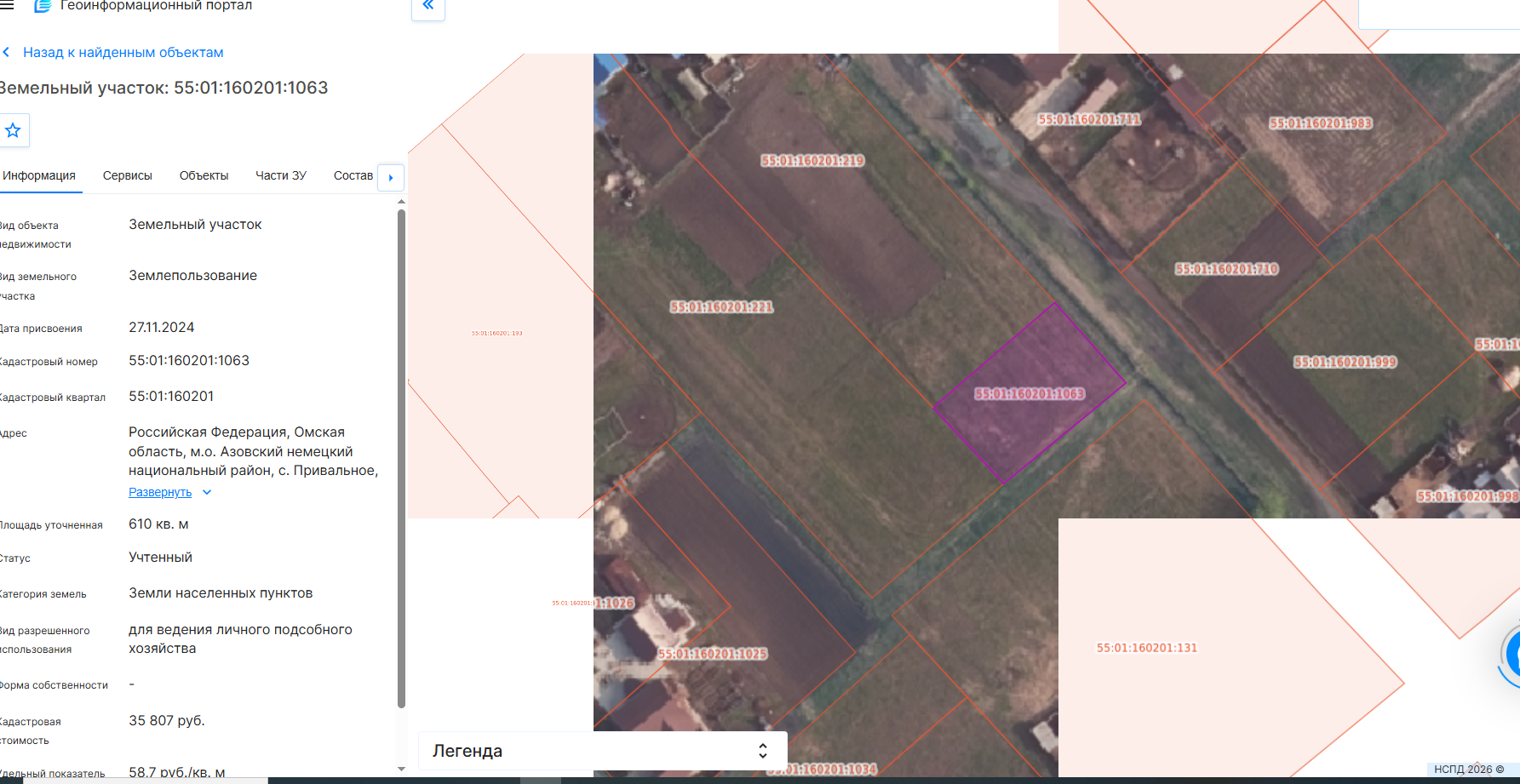Select parcel 55:01:160201:998 on map
The height and width of the screenshot is (784, 1520).
pos(1467,496)
